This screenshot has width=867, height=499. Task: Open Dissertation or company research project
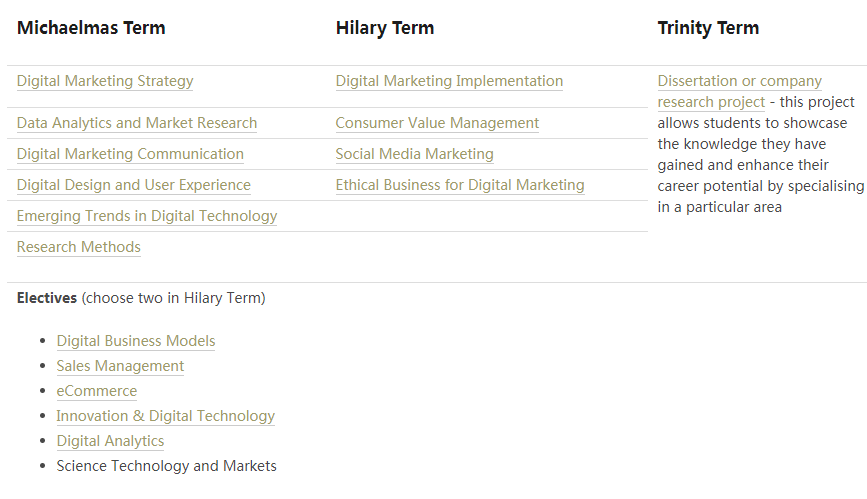(x=739, y=81)
